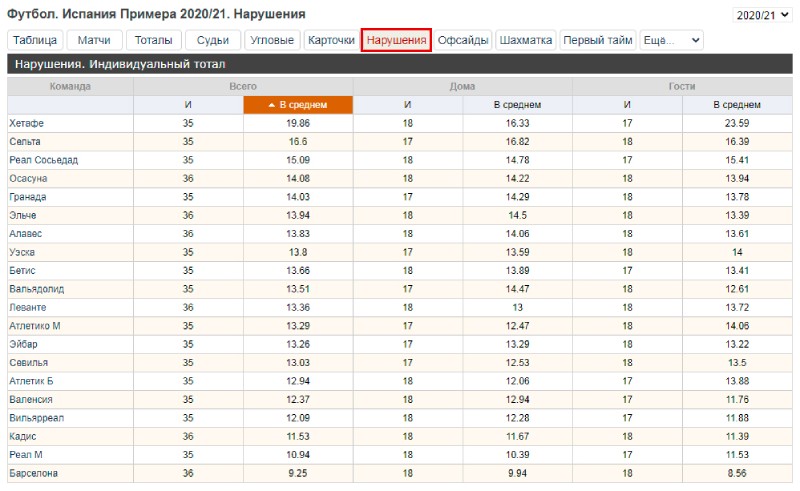Viewport: 800px width, 491px height.
Task: Select the Судьи tab
Action: point(213,40)
